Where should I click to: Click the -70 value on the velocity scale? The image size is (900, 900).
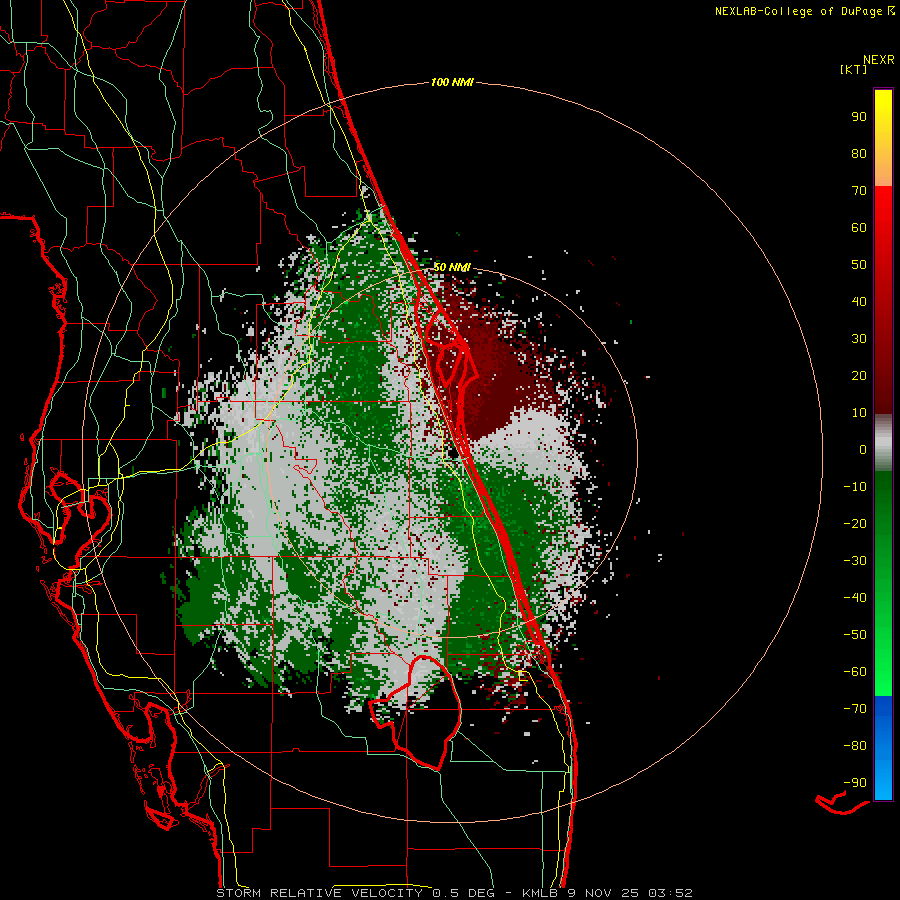click(x=855, y=709)
